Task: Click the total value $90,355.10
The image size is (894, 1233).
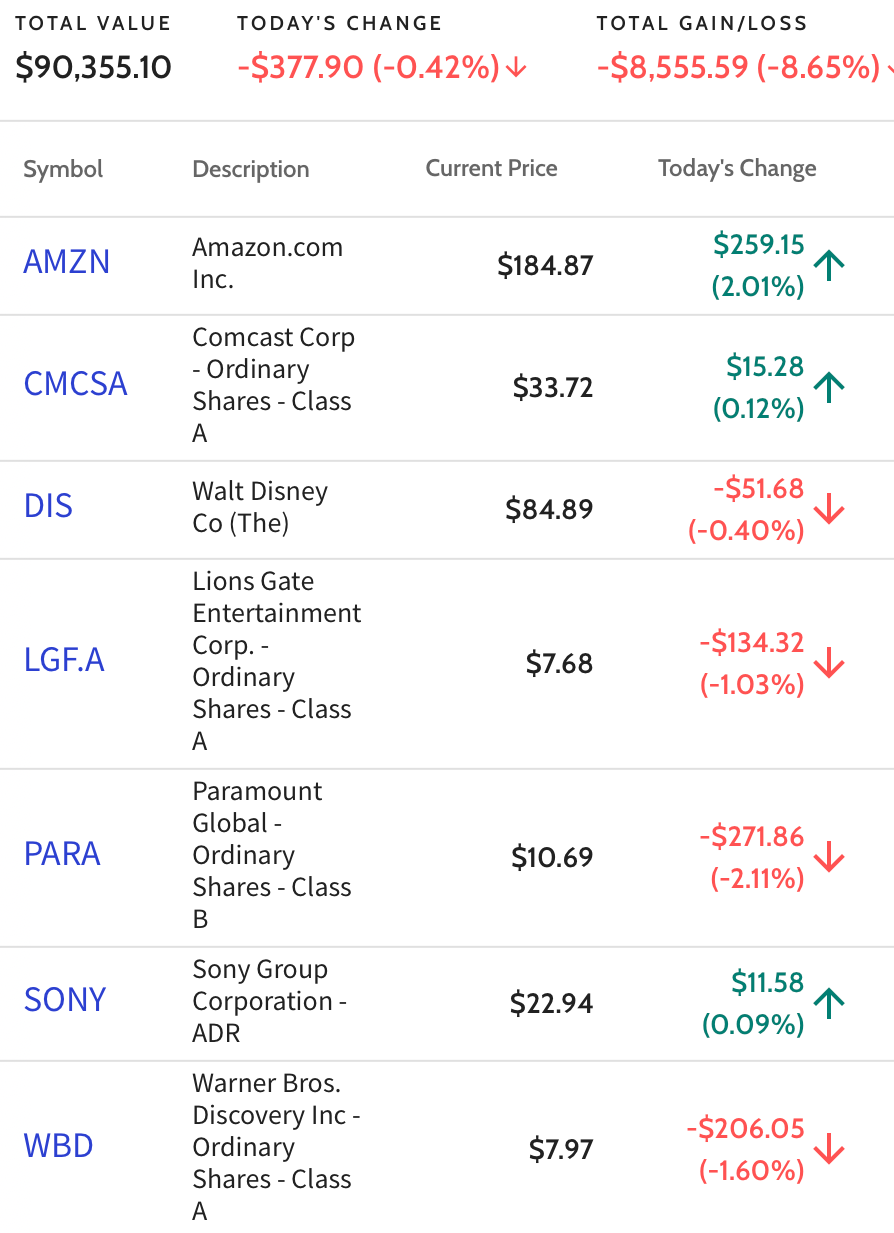Action: click(x=94, y=68)
